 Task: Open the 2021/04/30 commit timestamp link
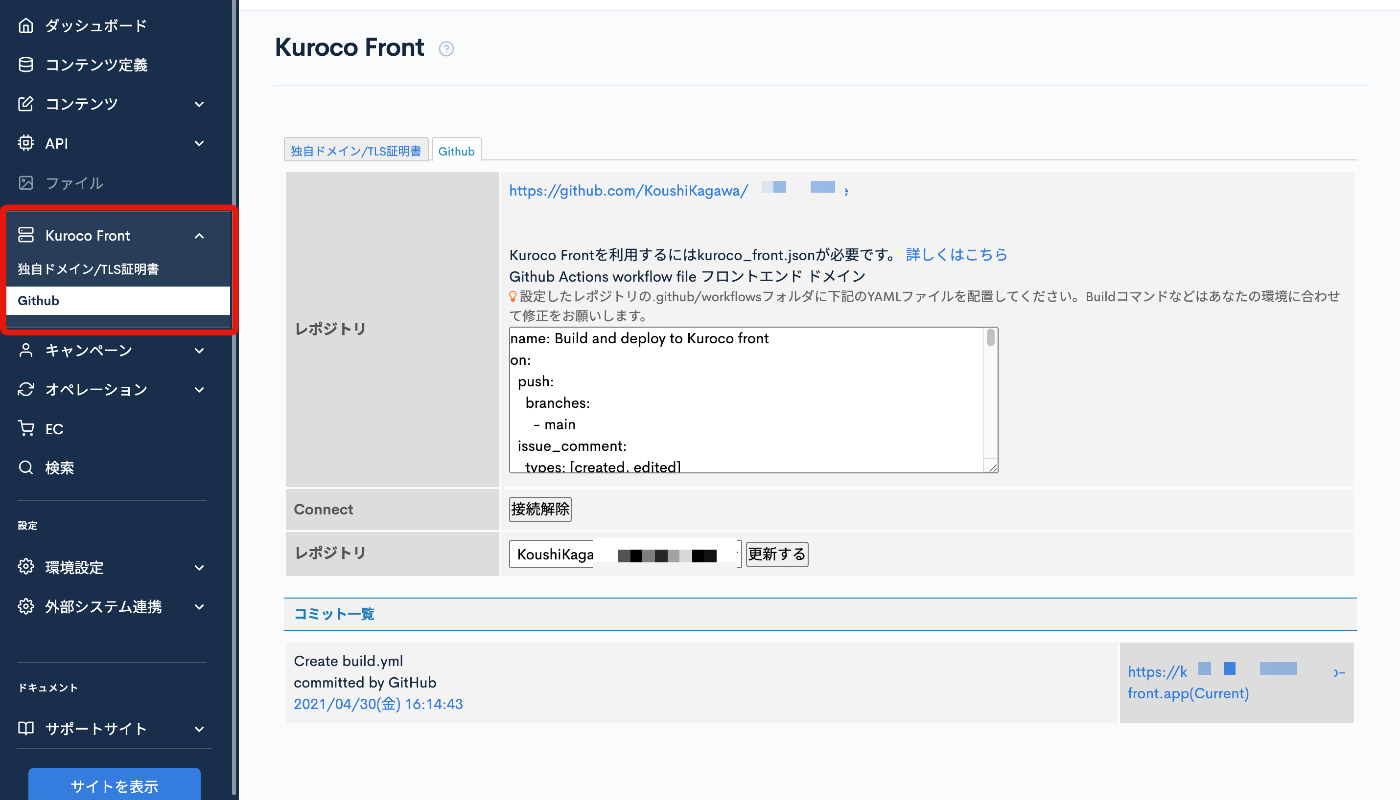378,704
